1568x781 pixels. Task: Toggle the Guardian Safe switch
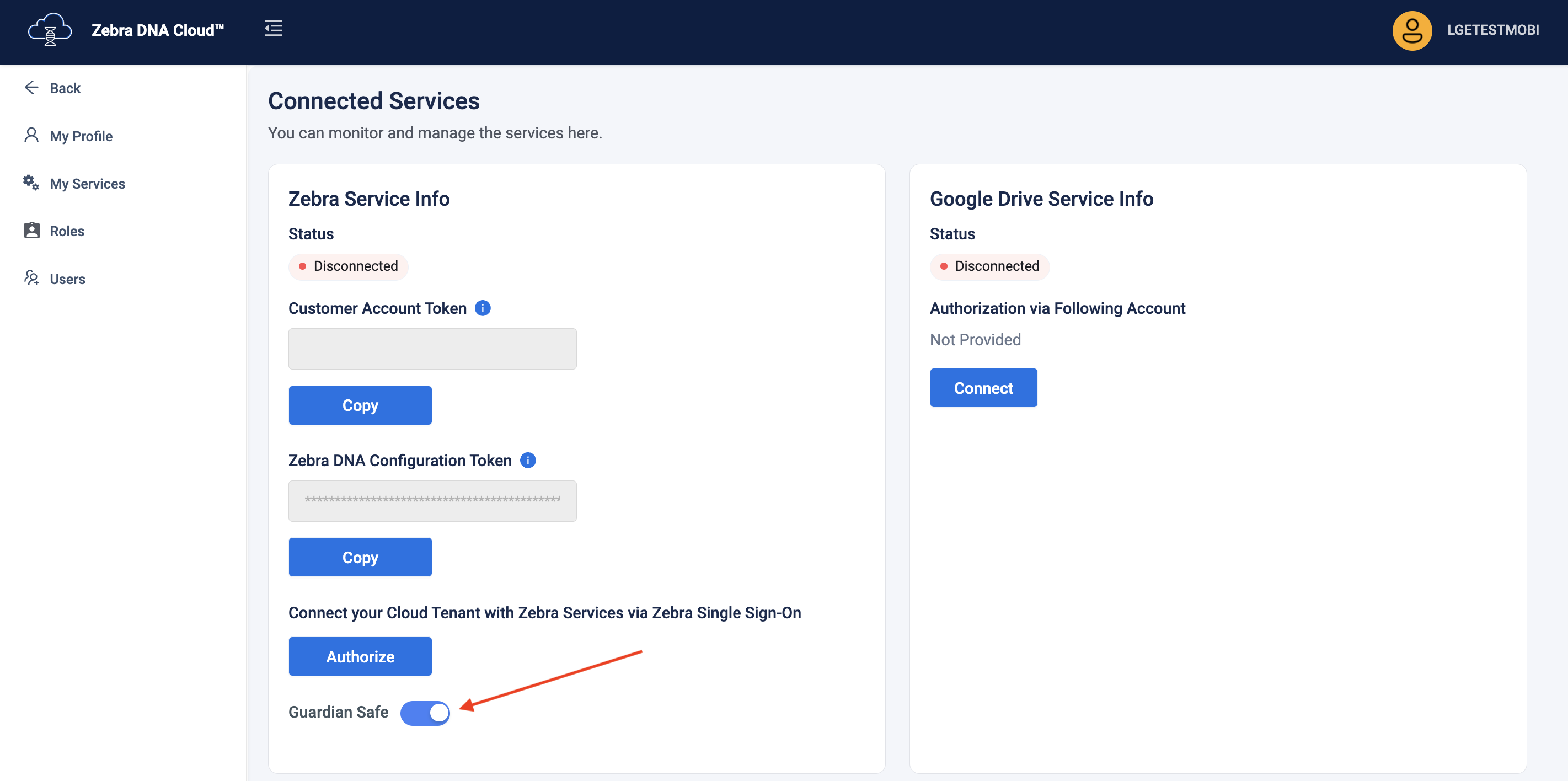[425, 713]
